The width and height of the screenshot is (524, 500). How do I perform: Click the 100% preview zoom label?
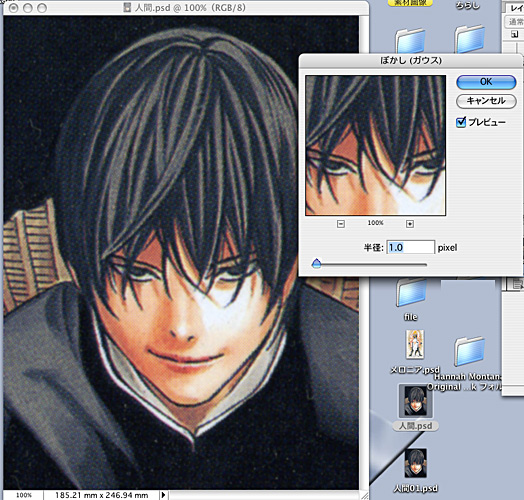point(376,223)
